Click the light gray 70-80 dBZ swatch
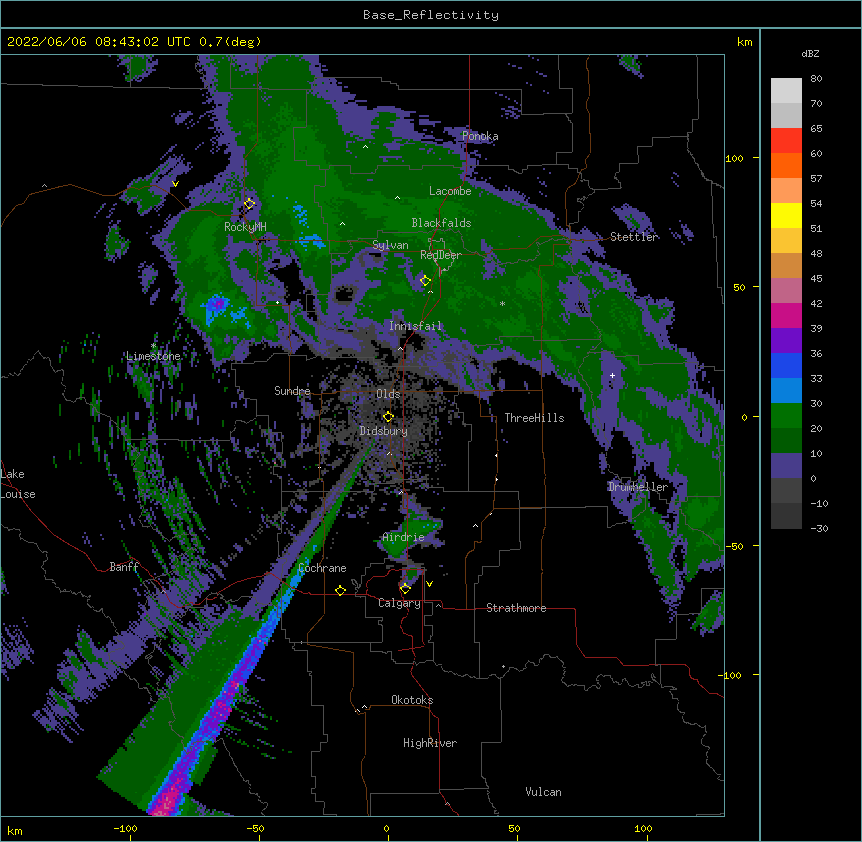The height and width of the screenshot is (842, 862). 786,91
